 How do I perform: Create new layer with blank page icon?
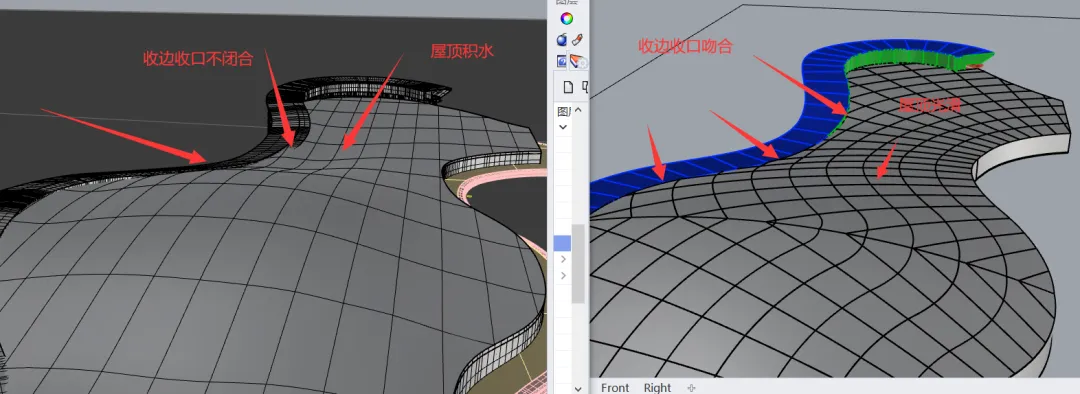(568, 87)
